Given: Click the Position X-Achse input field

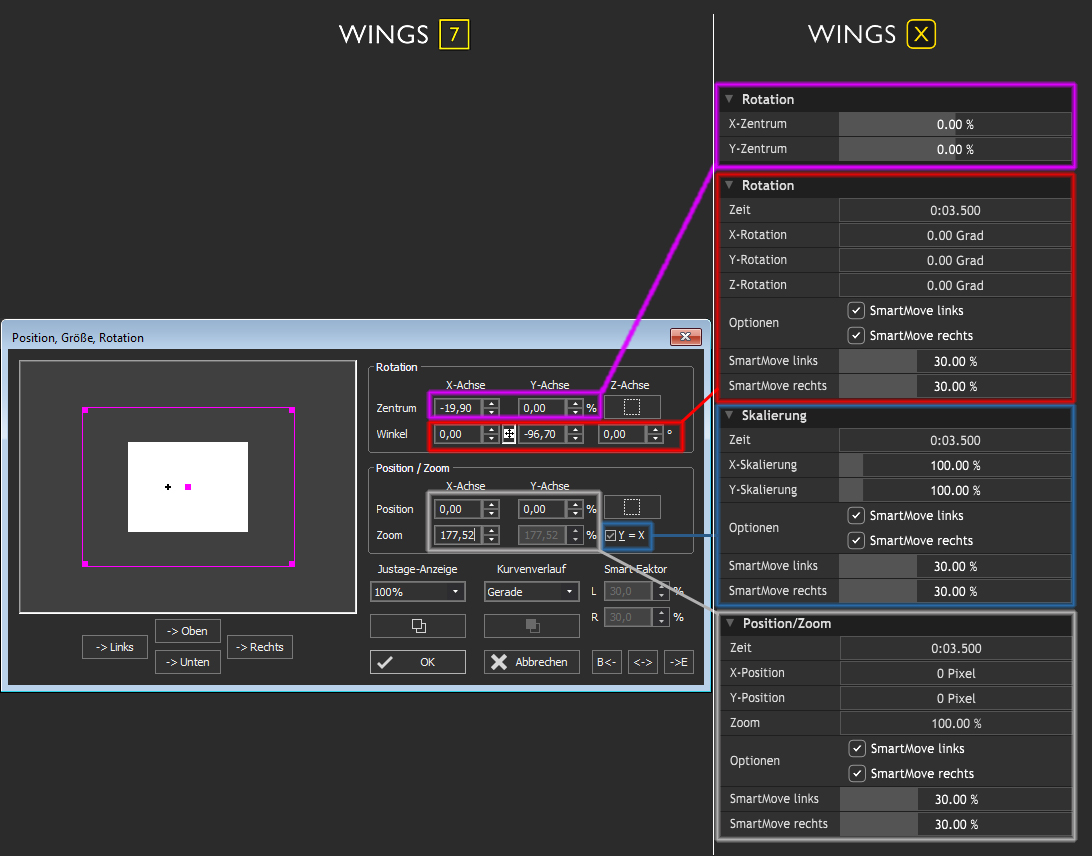Looking at the screenshot, I should (x=458, y=509).
